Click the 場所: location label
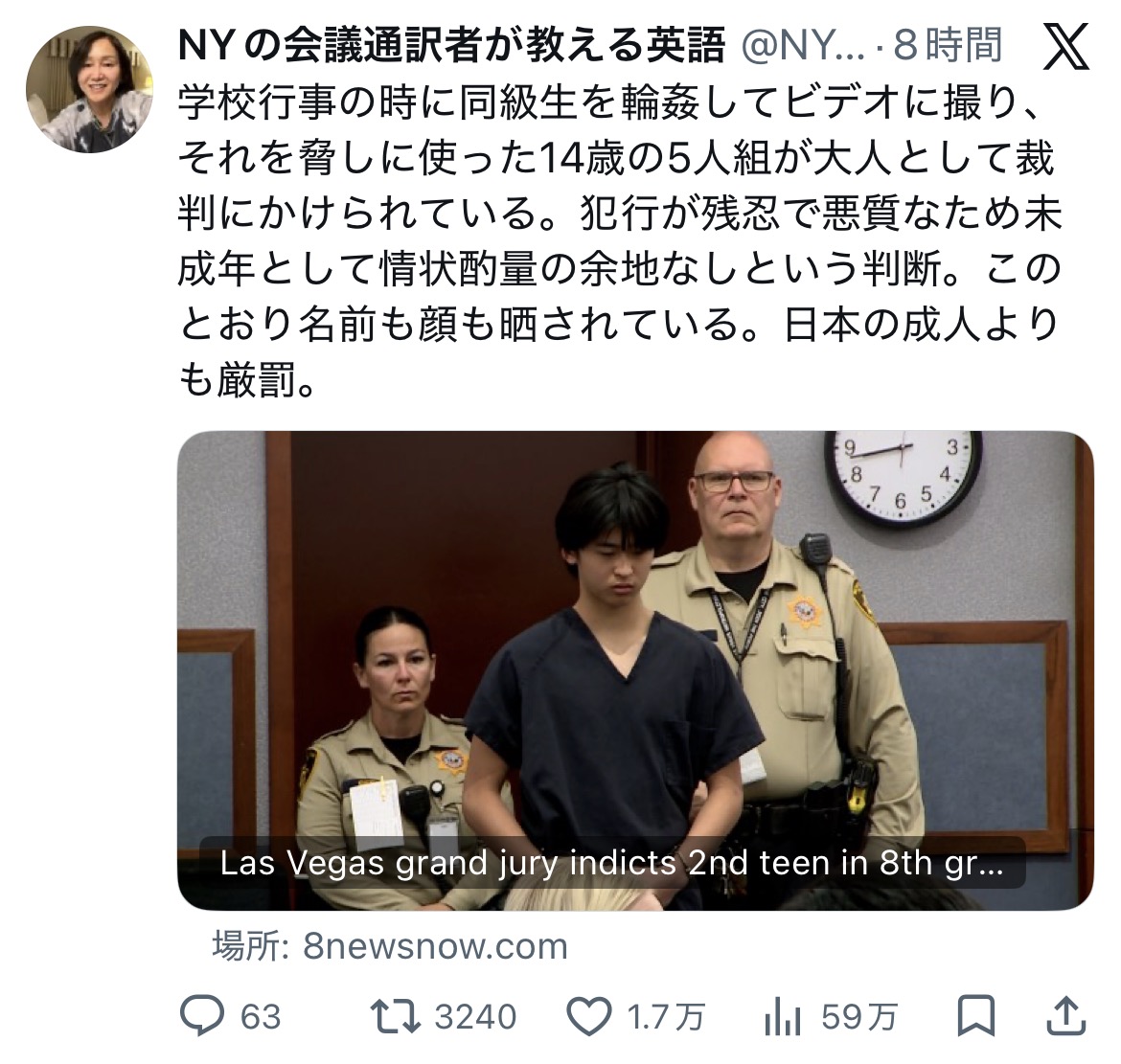This screenshot has width=1121, height=1064. point(250,946)
